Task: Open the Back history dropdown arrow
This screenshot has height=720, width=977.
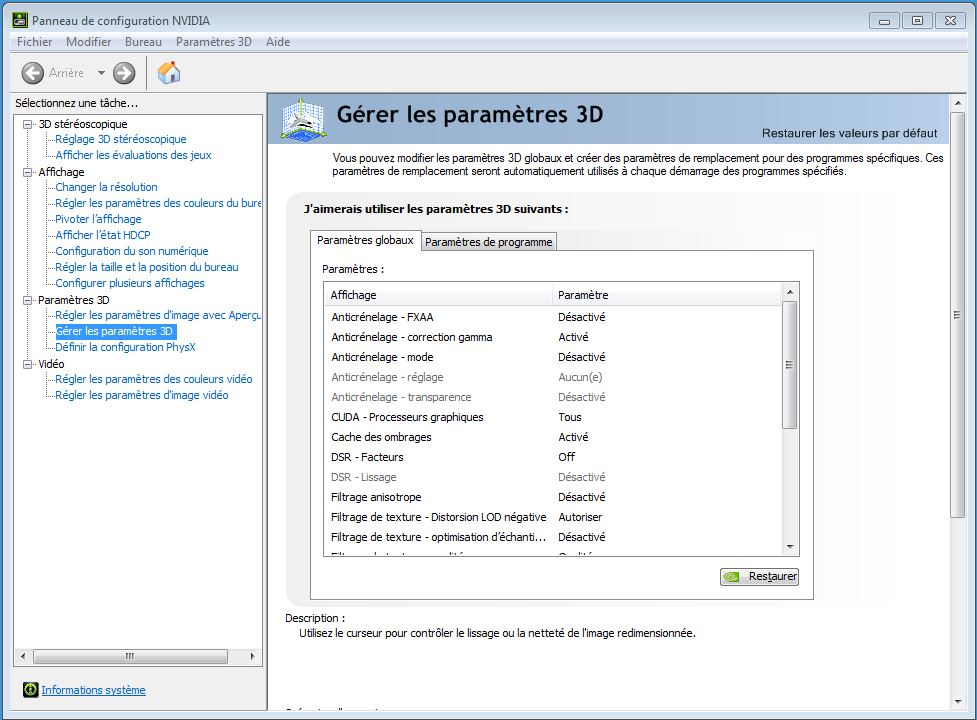Action: point(101,73)
